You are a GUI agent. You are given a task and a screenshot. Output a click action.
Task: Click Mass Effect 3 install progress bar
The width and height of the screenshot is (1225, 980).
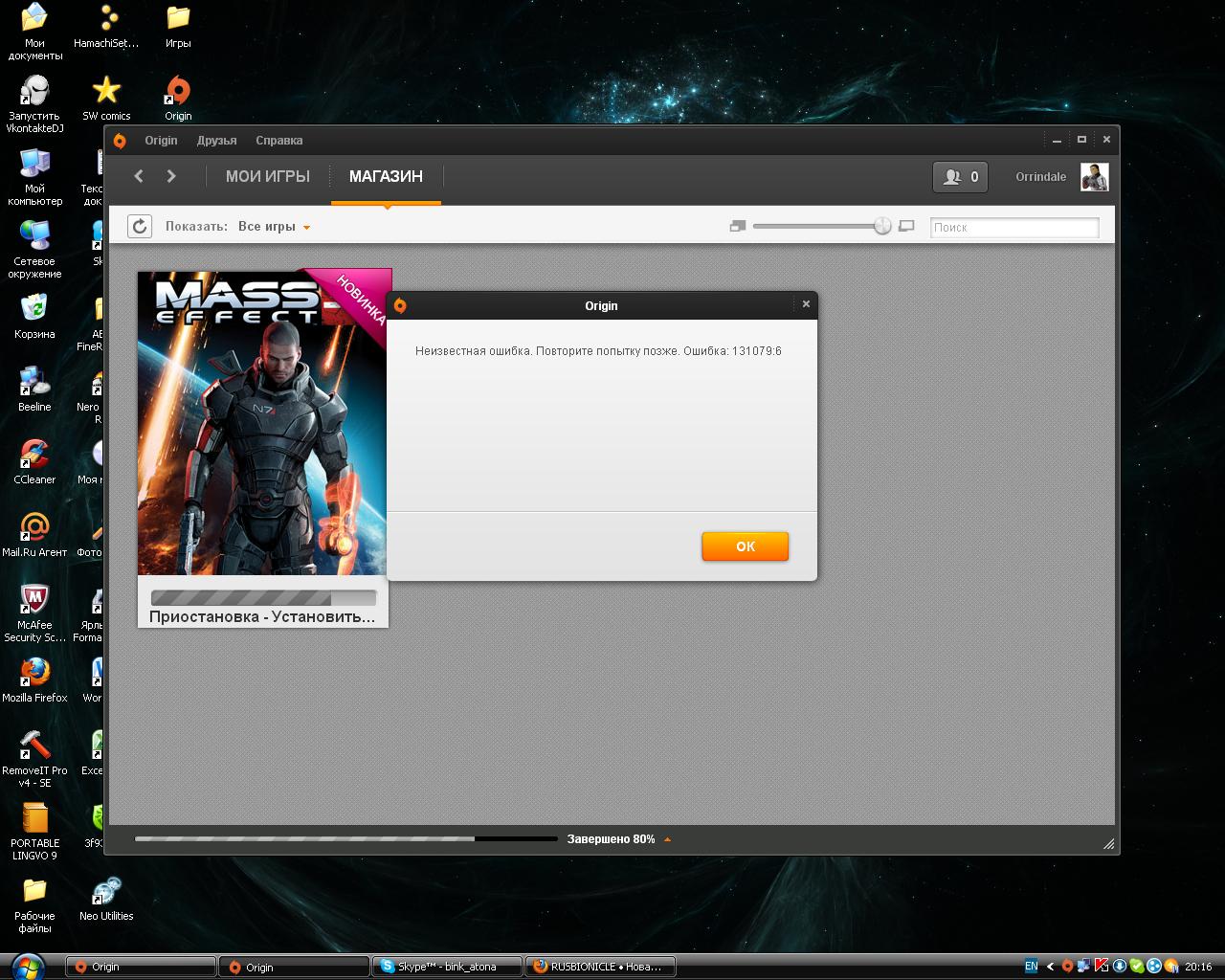263,598
